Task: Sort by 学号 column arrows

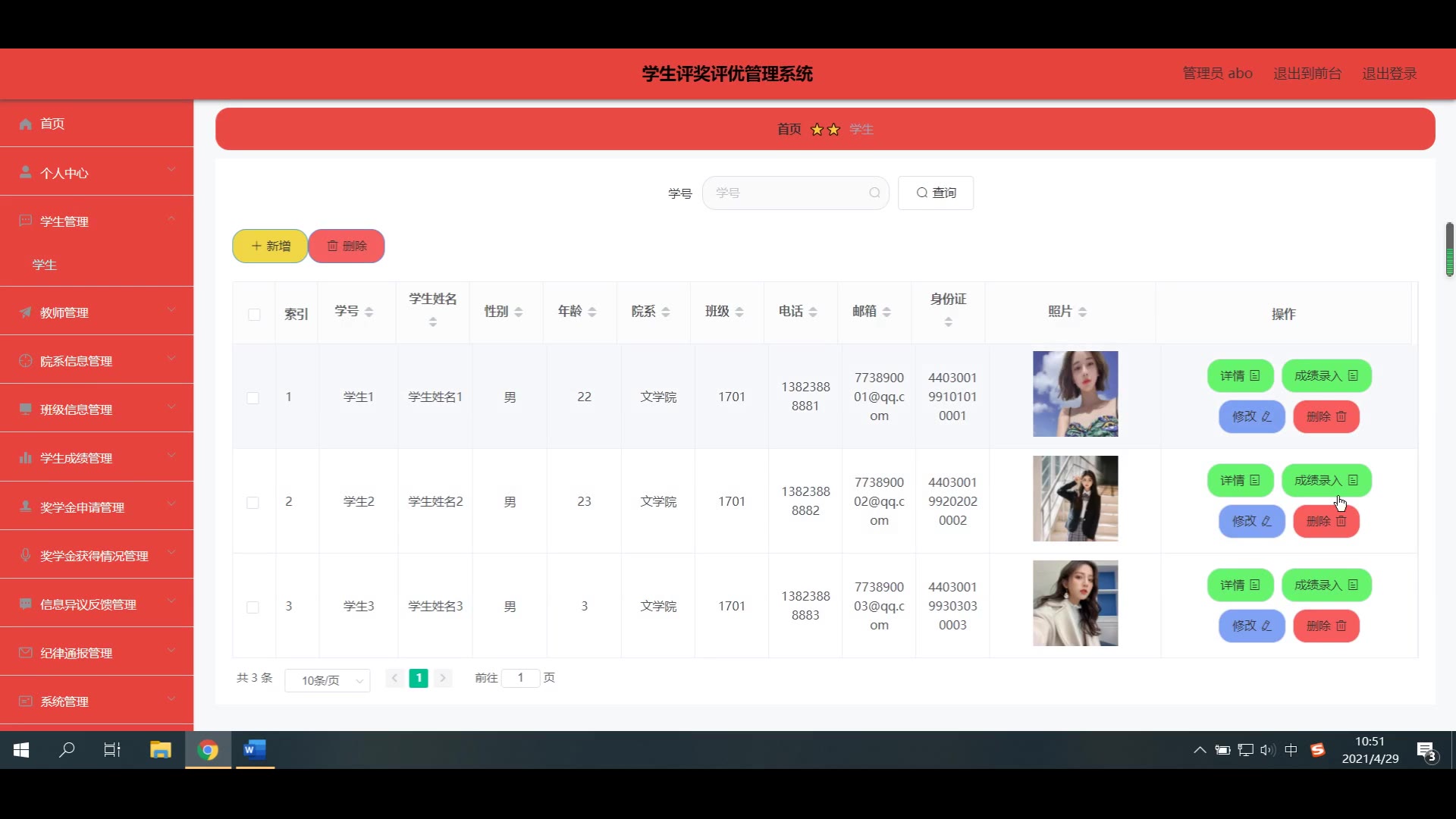Action: point(369,312)
